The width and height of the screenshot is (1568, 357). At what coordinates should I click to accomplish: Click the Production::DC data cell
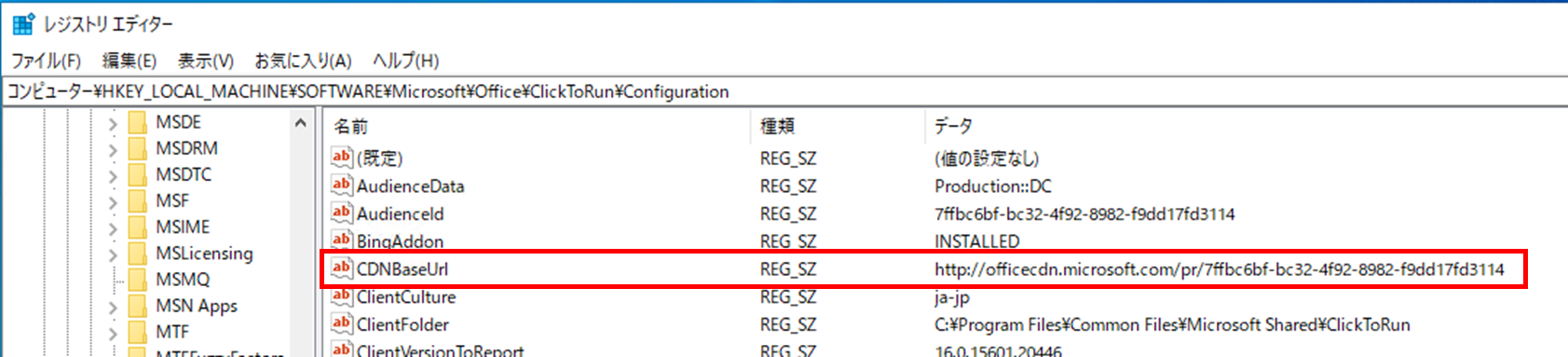click(993, 186)
